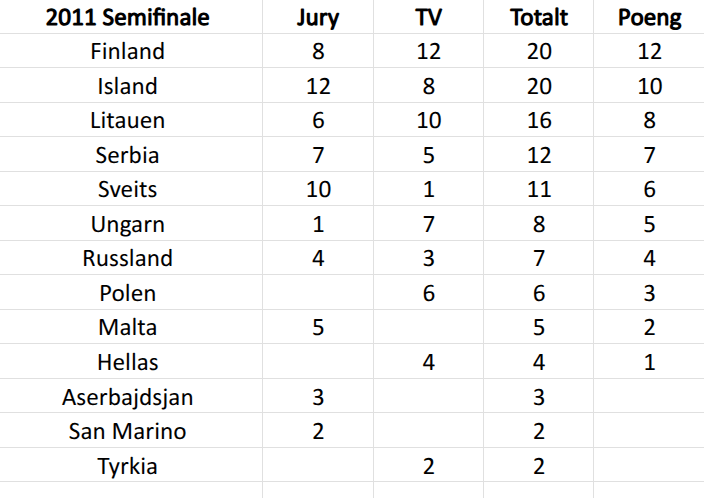Click the Hellas cell
Viewport: 704px width, 498px height.
[127, 362]
